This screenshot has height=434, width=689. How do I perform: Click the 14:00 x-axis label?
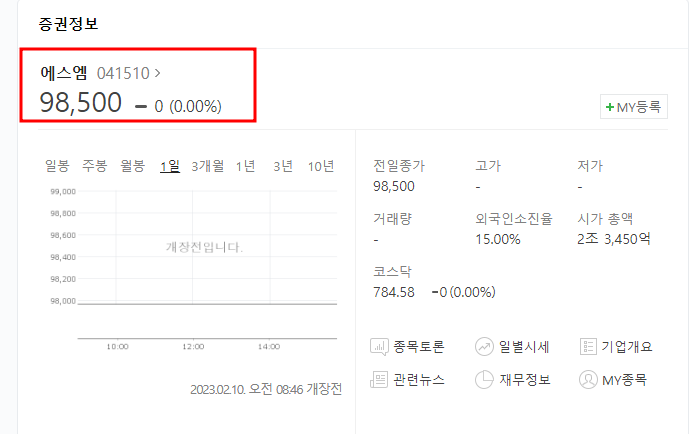(269, 347)
